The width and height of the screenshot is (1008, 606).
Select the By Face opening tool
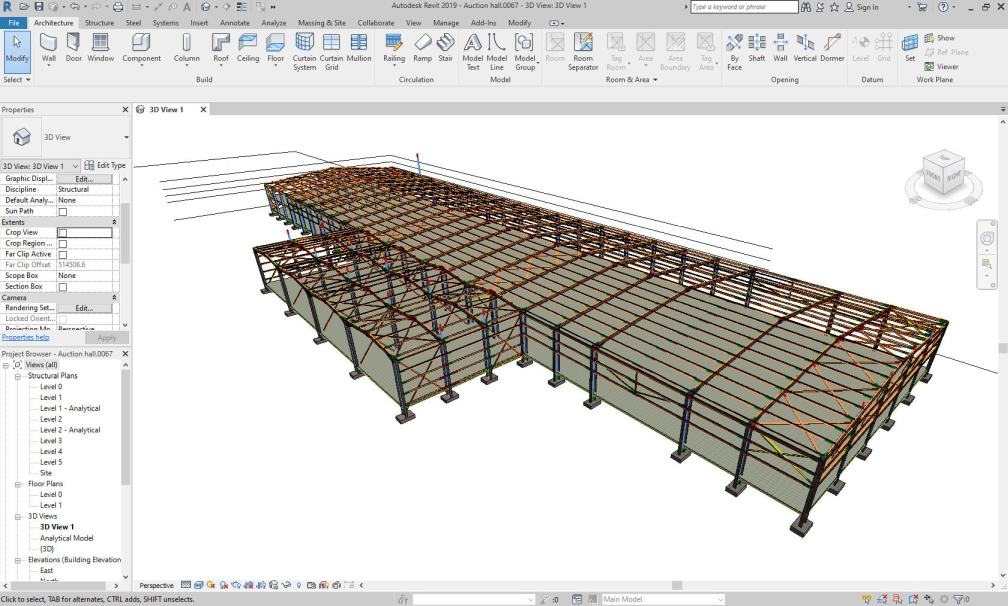[x=734, y=51]
